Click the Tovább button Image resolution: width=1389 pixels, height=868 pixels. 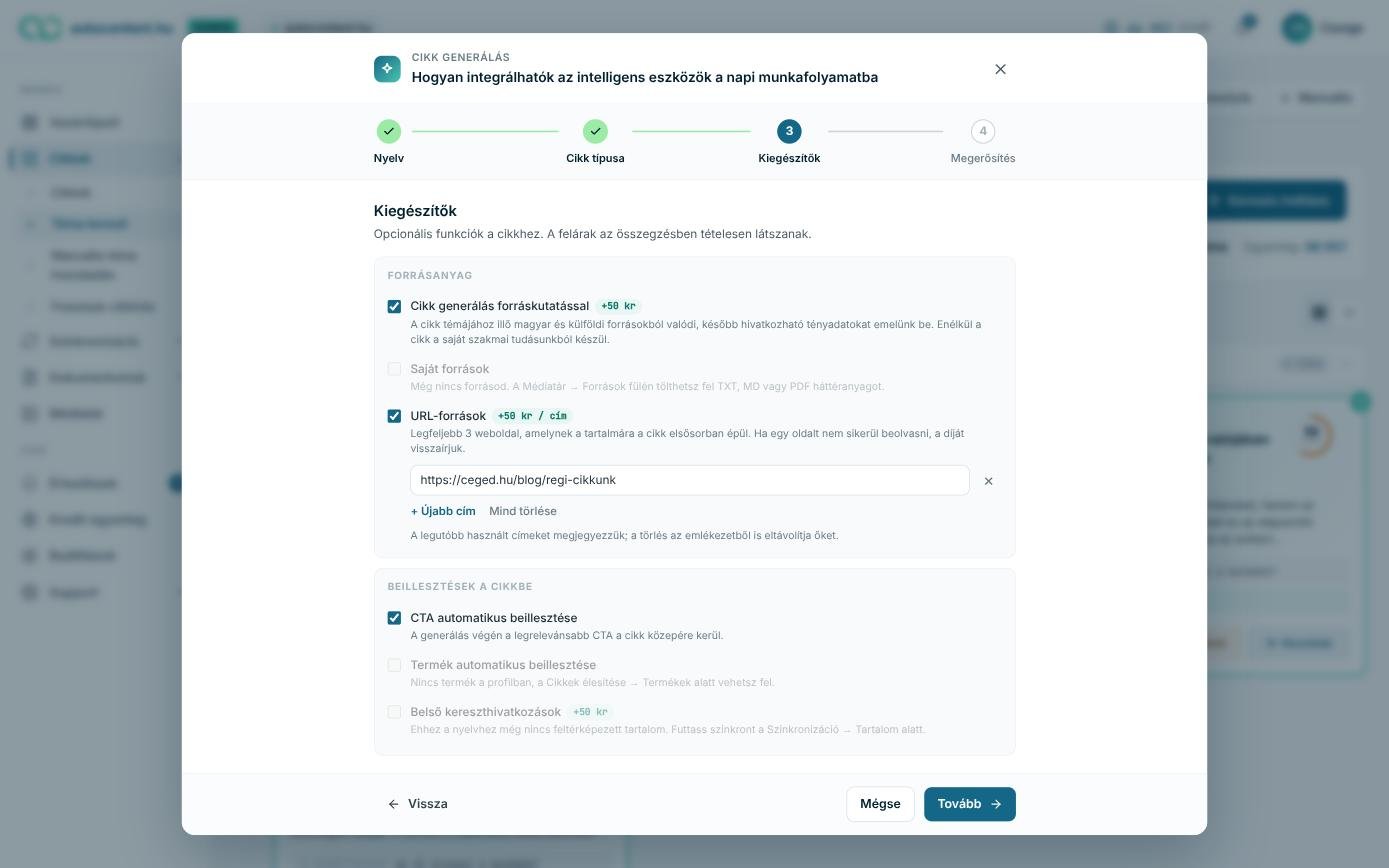(x=969, y=804)
